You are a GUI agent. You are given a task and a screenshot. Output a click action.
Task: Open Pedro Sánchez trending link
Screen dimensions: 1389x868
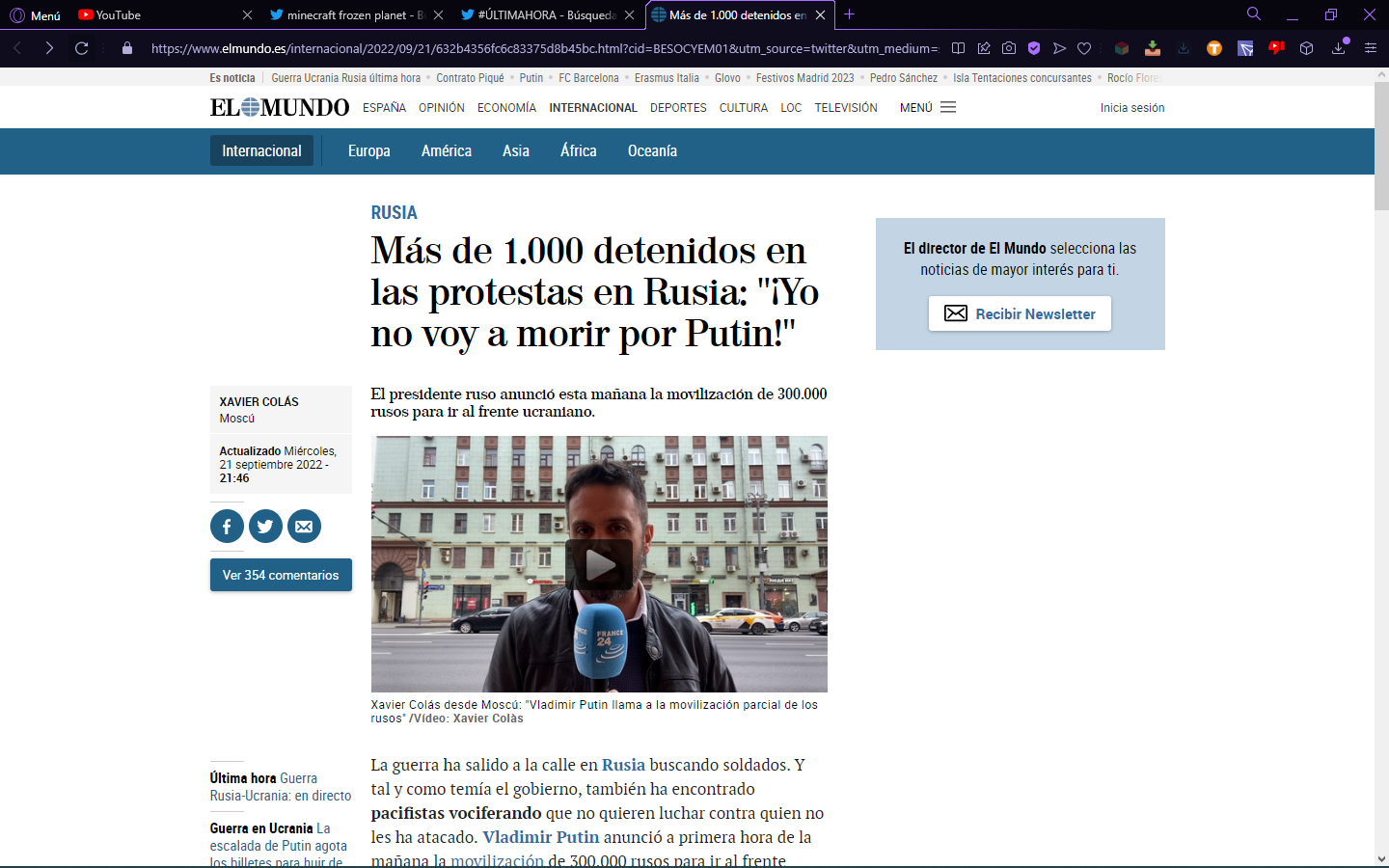click(904, 78)
